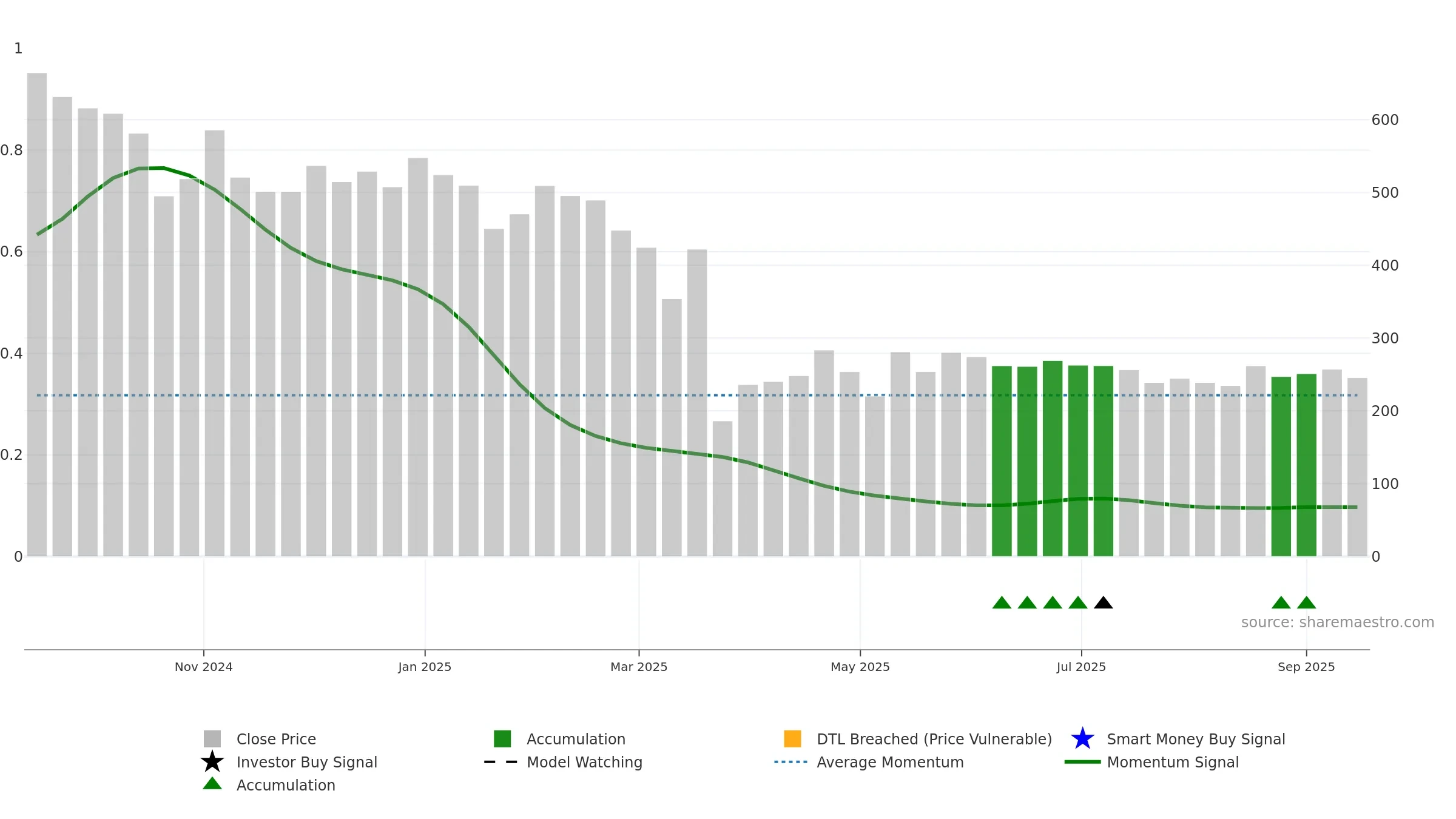Click the '0.4' left axis value
Screen dimensions: 1456x819
coord(12,353)
